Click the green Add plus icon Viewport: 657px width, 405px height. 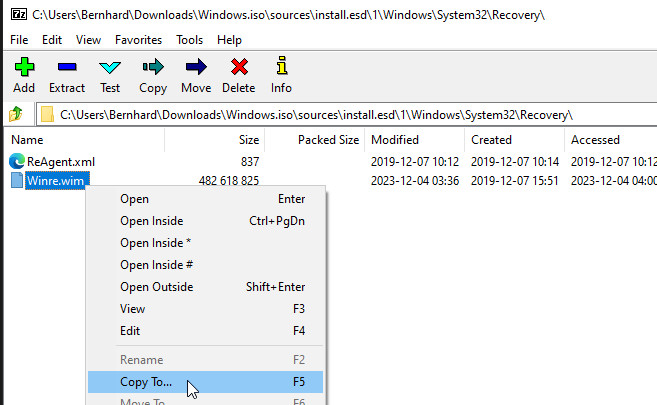(24, 68)
